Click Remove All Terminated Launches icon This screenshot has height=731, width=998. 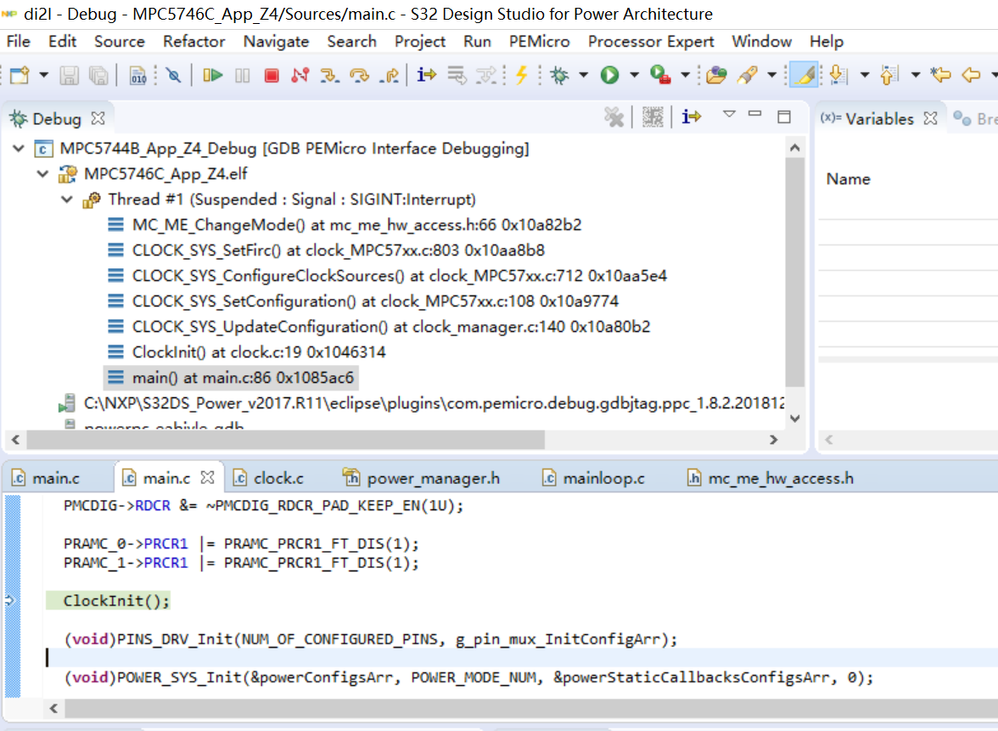click(x=614, y=117)
